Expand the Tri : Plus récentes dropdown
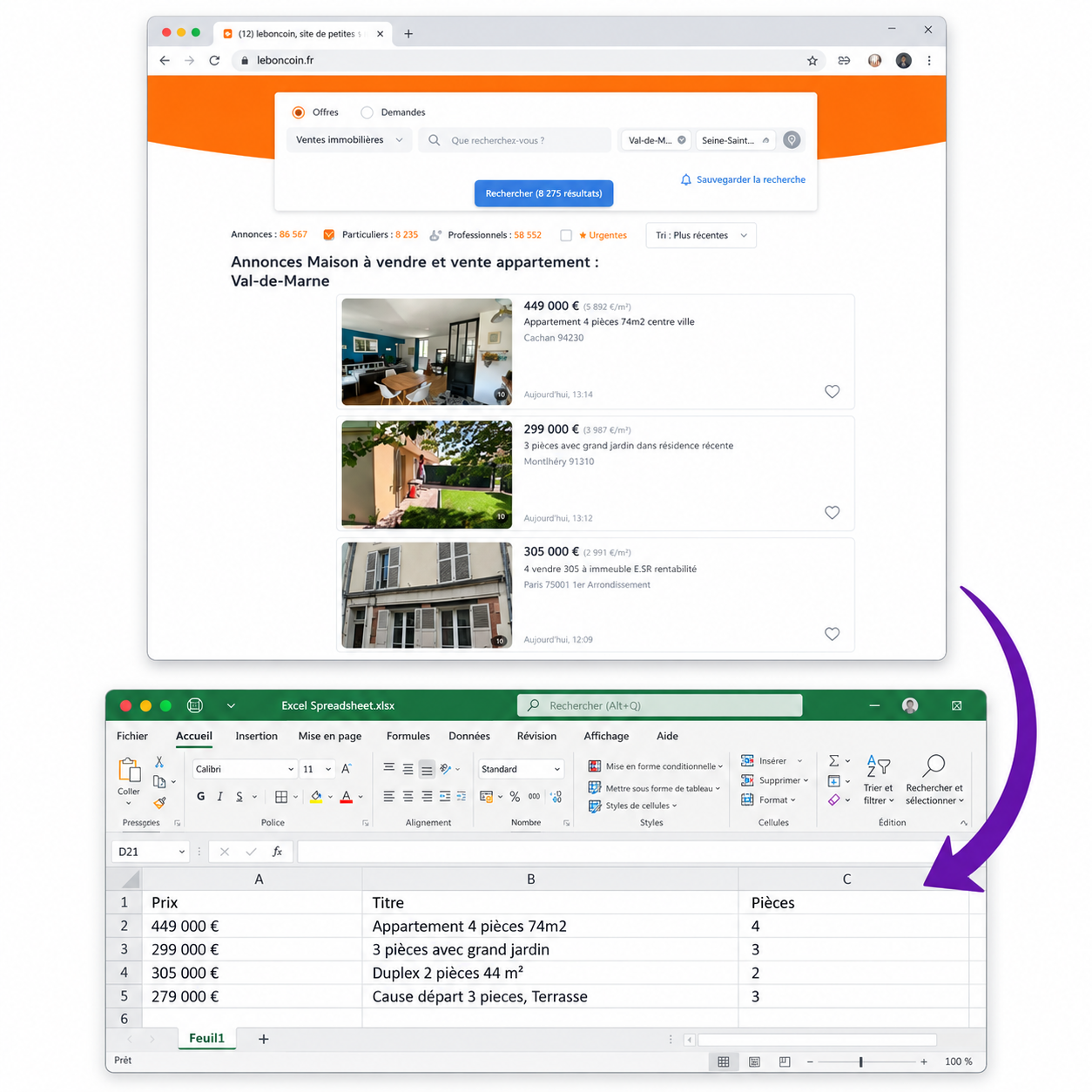Screen dimensions: 1092x1092 pos(701,235)
